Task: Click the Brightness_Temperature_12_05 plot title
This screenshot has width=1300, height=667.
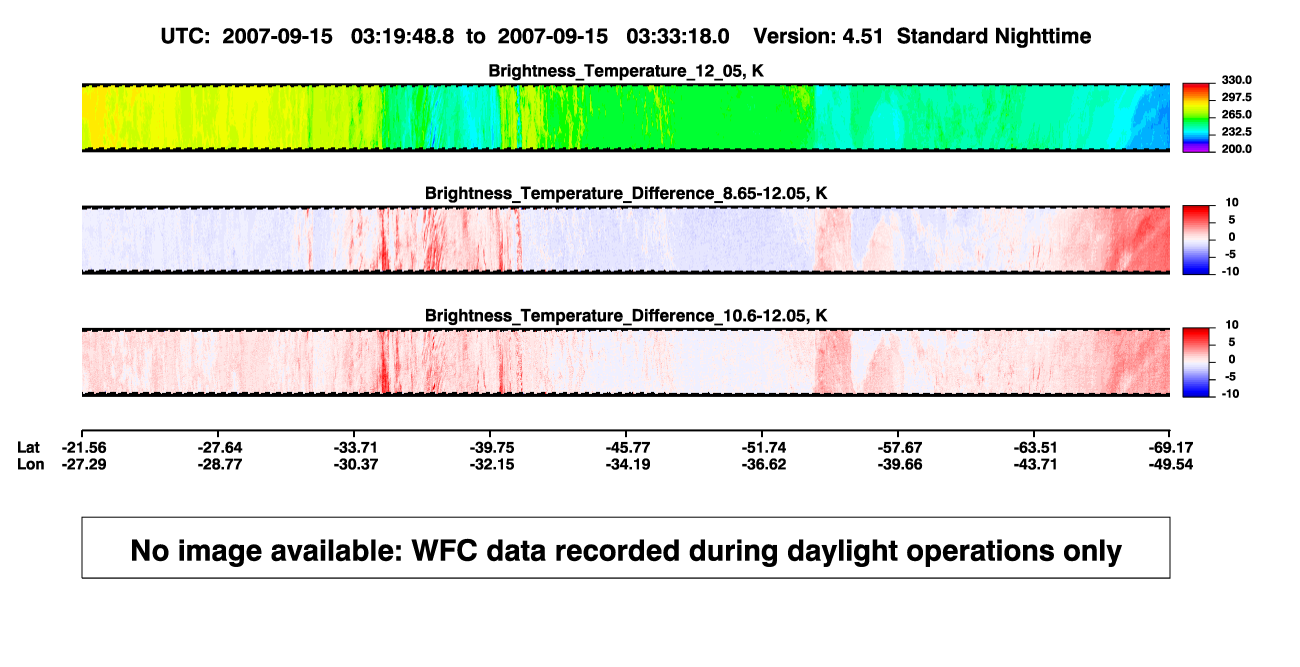Action: (626, 71)
